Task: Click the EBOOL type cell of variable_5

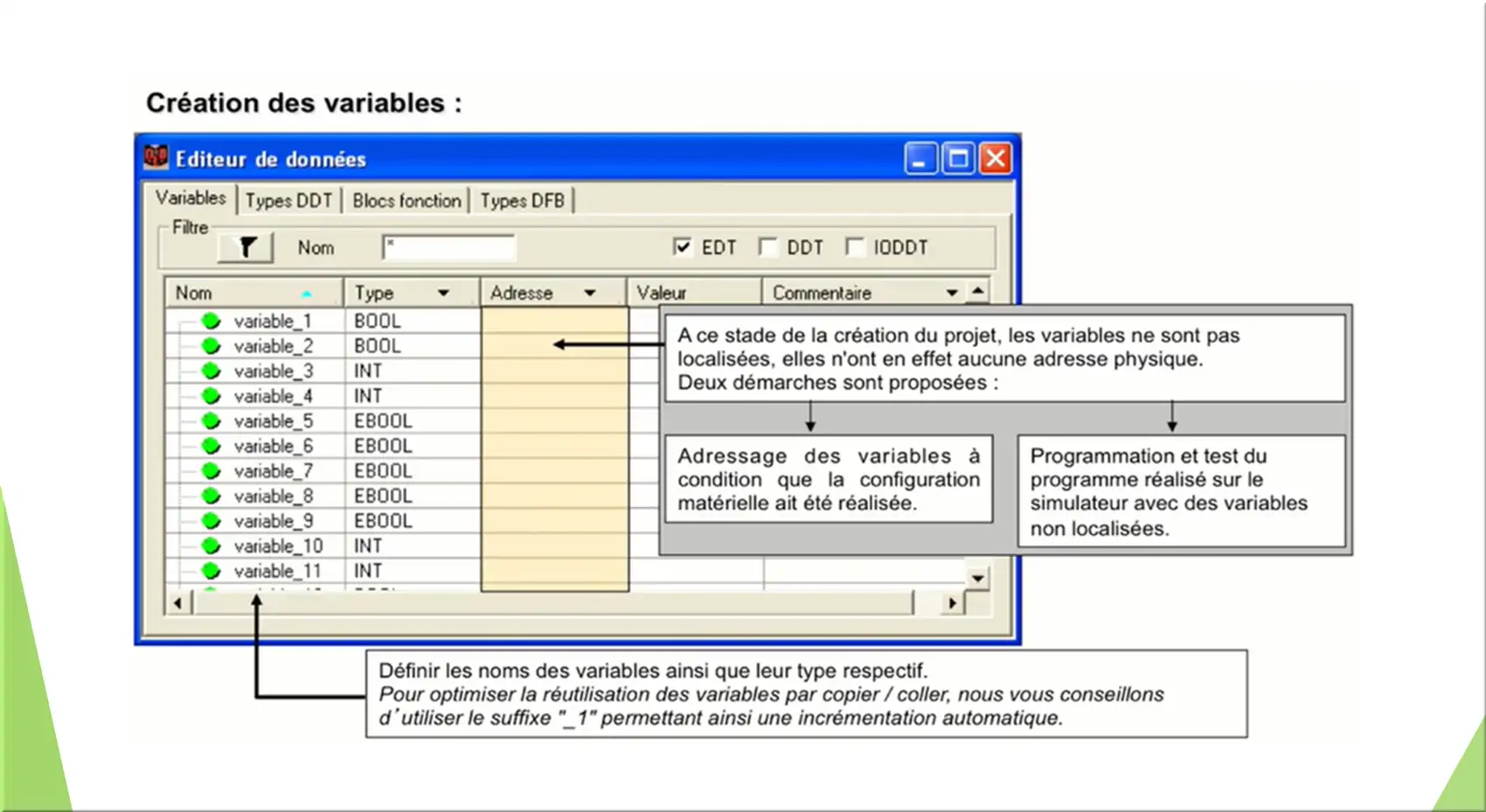Action: [413, 421]
